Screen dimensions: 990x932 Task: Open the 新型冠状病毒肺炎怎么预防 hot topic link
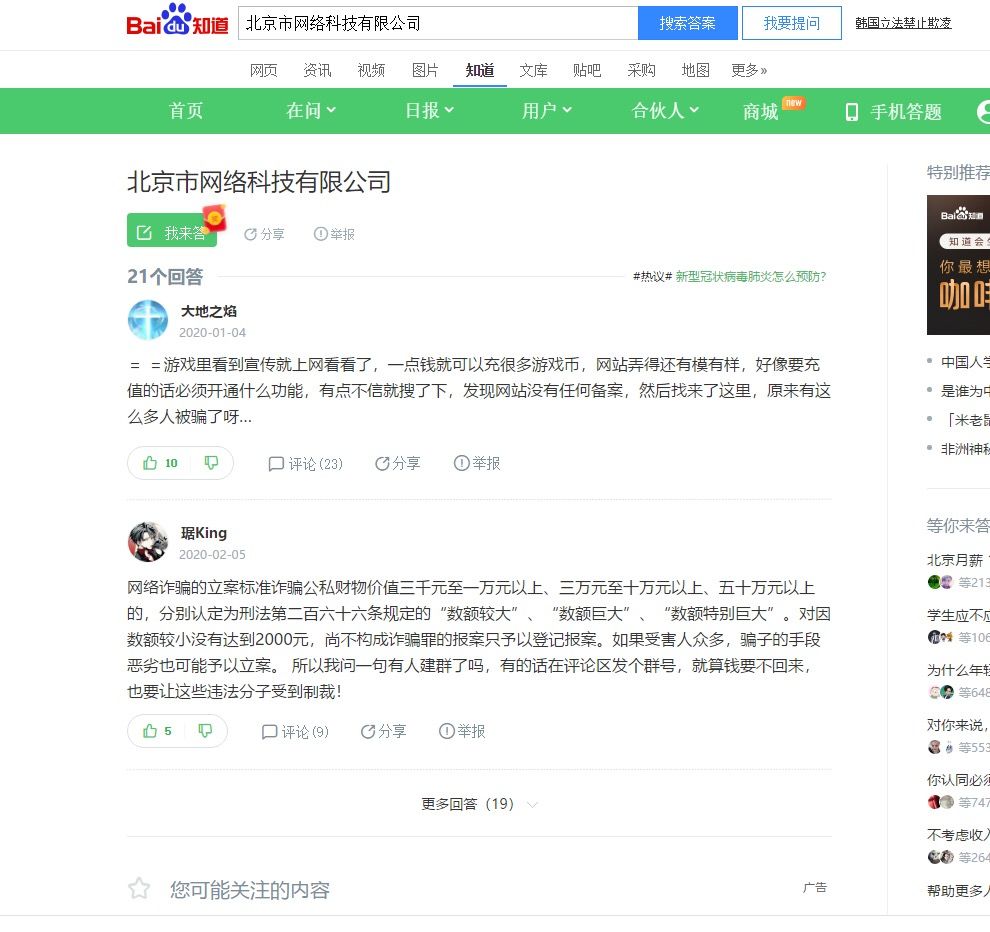[751, 277]
